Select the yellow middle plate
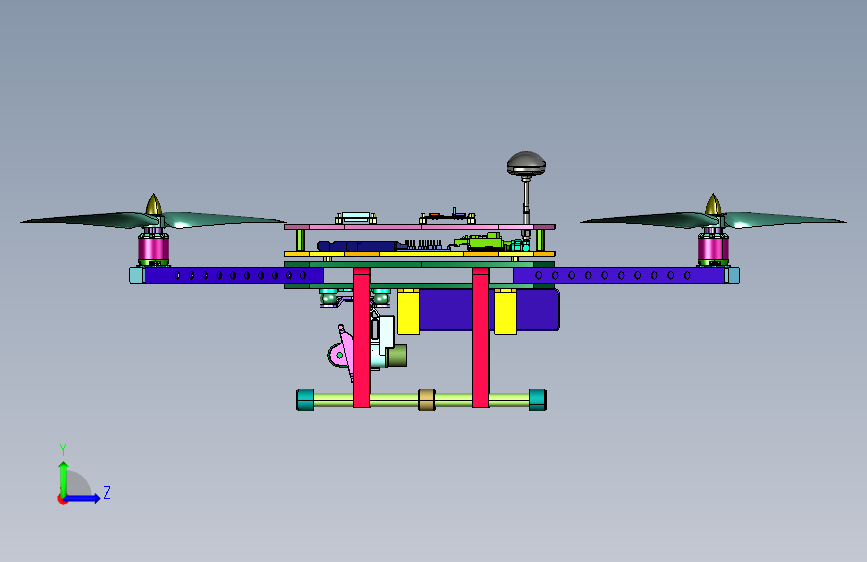This screenshot has height=562, width=867. (420, 254)
